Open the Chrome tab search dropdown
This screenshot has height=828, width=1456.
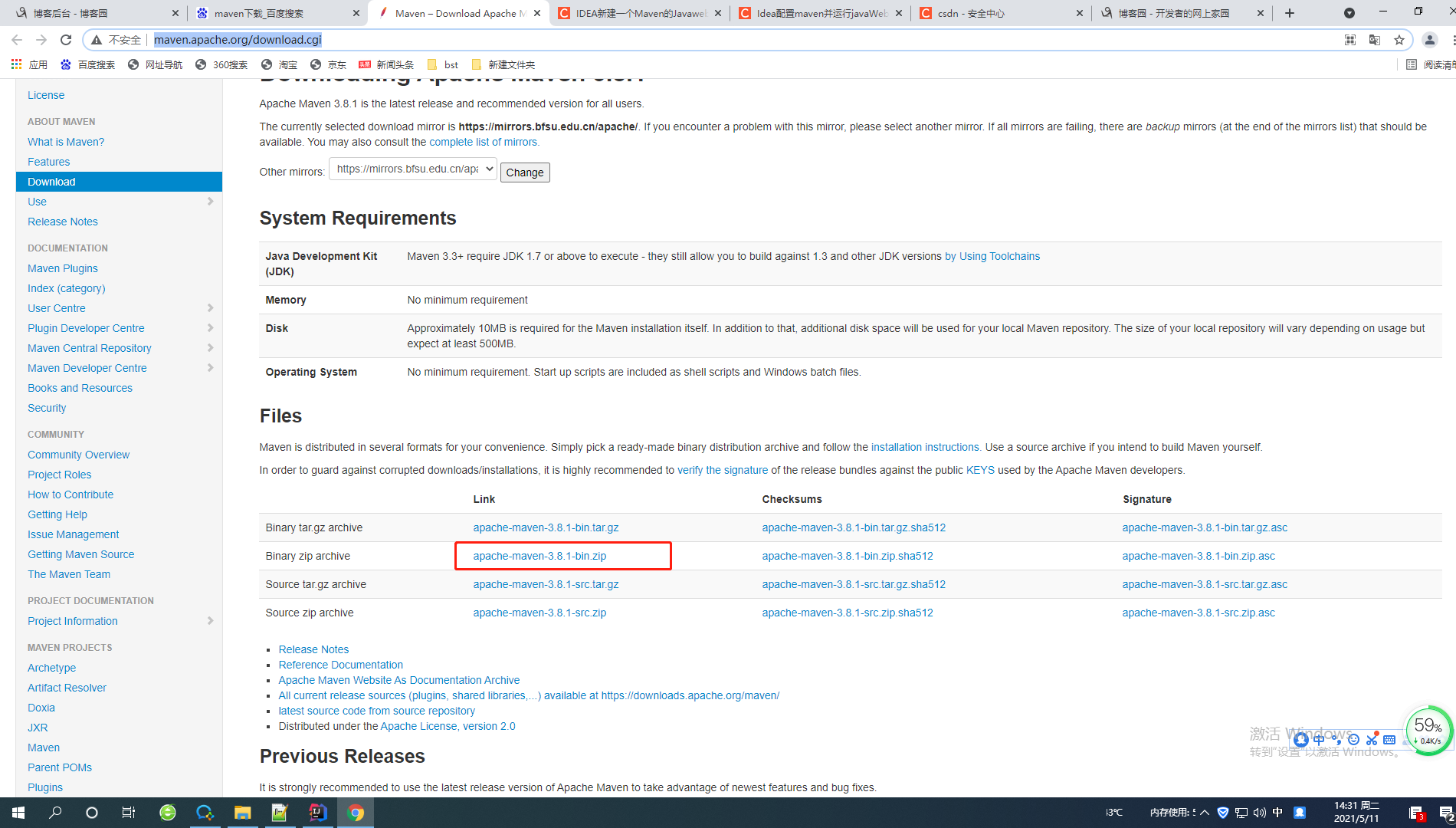click(1349, 13)
